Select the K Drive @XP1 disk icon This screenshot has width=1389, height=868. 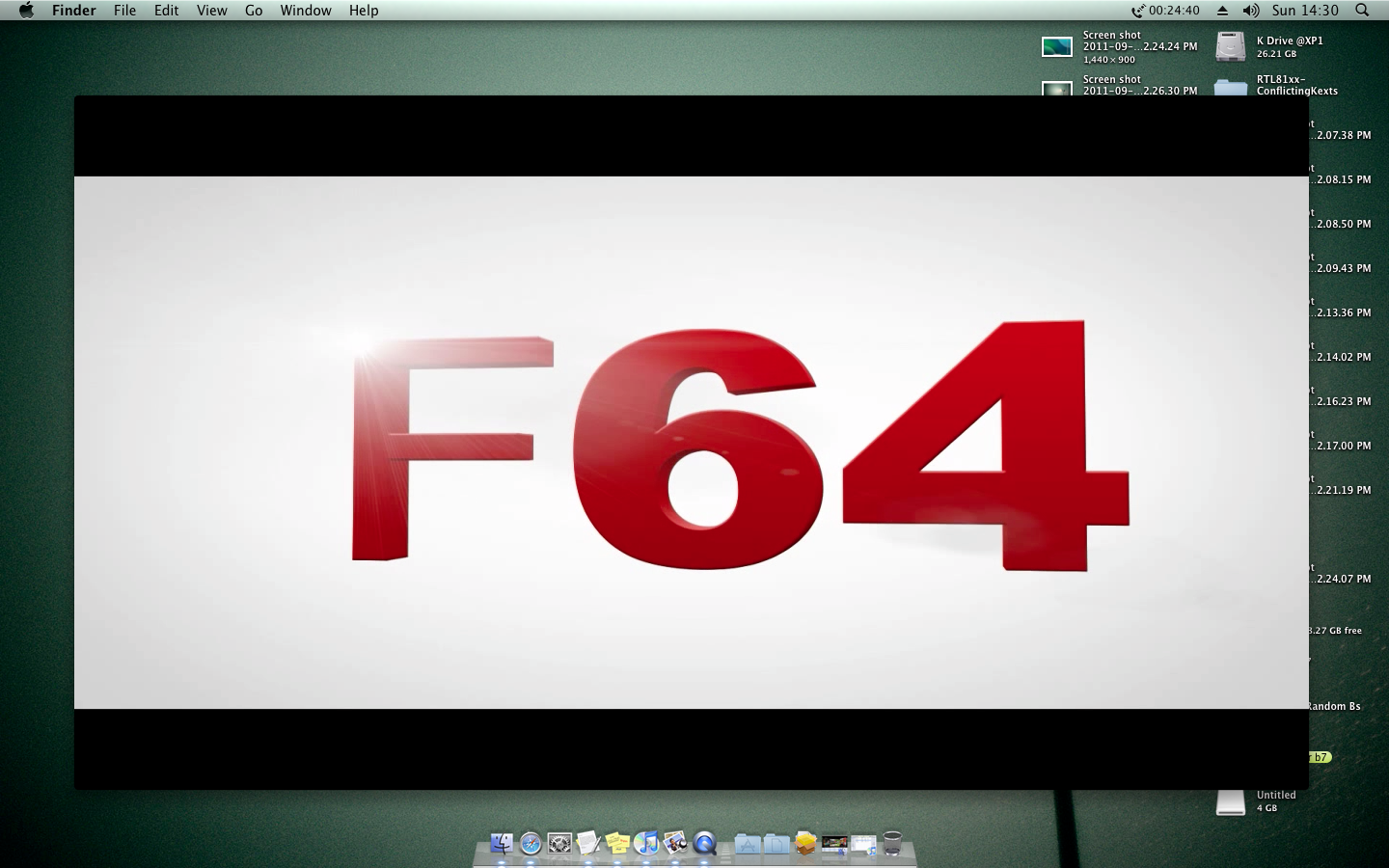click(x=1231, y=46)
